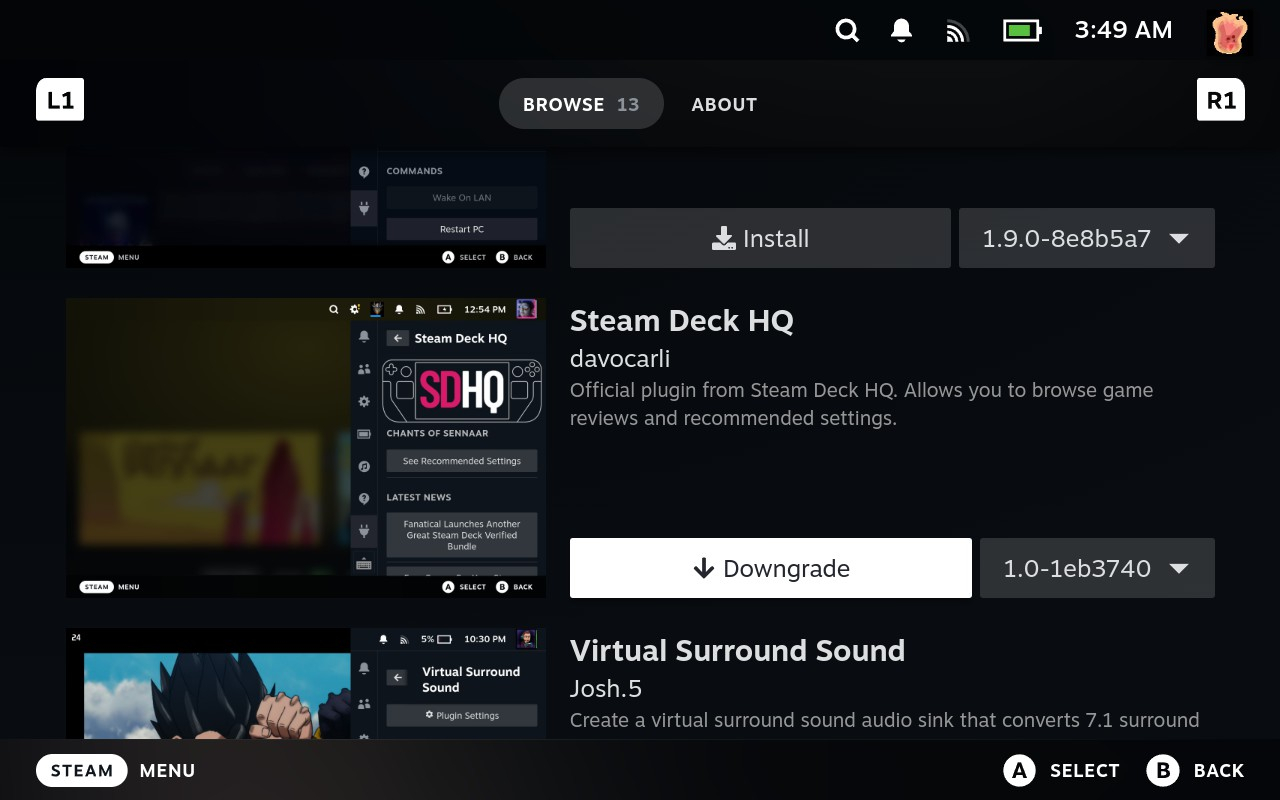Switch to the About tab
This screenshot has width=1280, height=800.
[x=724, y=104]
